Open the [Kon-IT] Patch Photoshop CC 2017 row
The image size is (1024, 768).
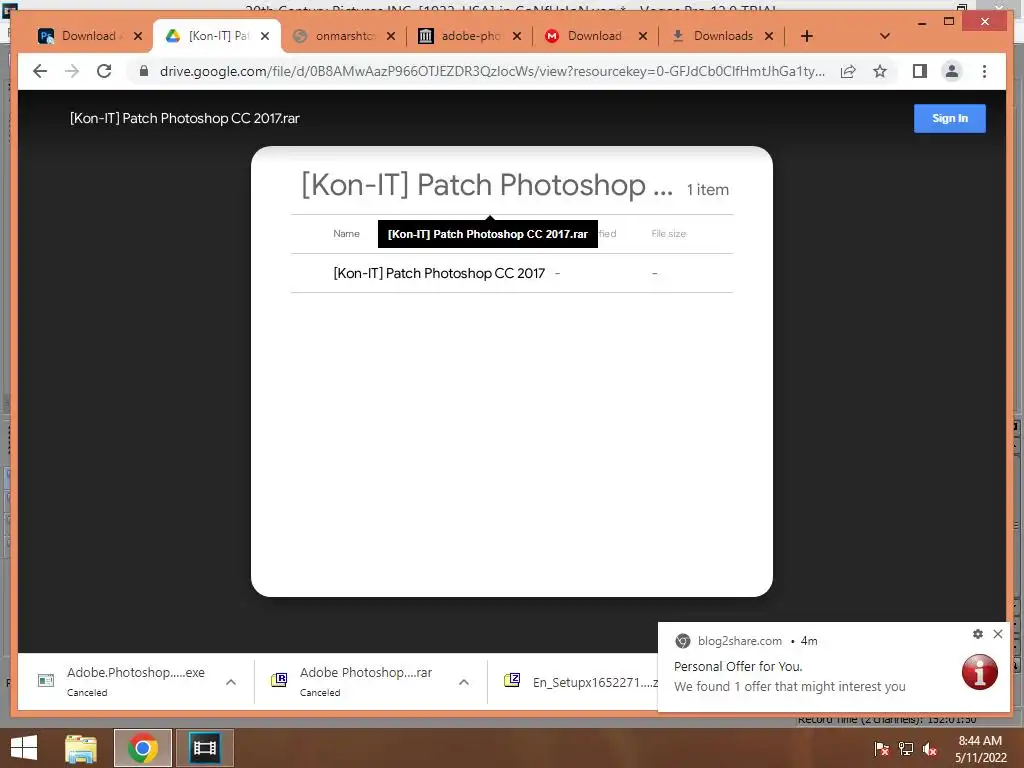[x=512, y=273]
